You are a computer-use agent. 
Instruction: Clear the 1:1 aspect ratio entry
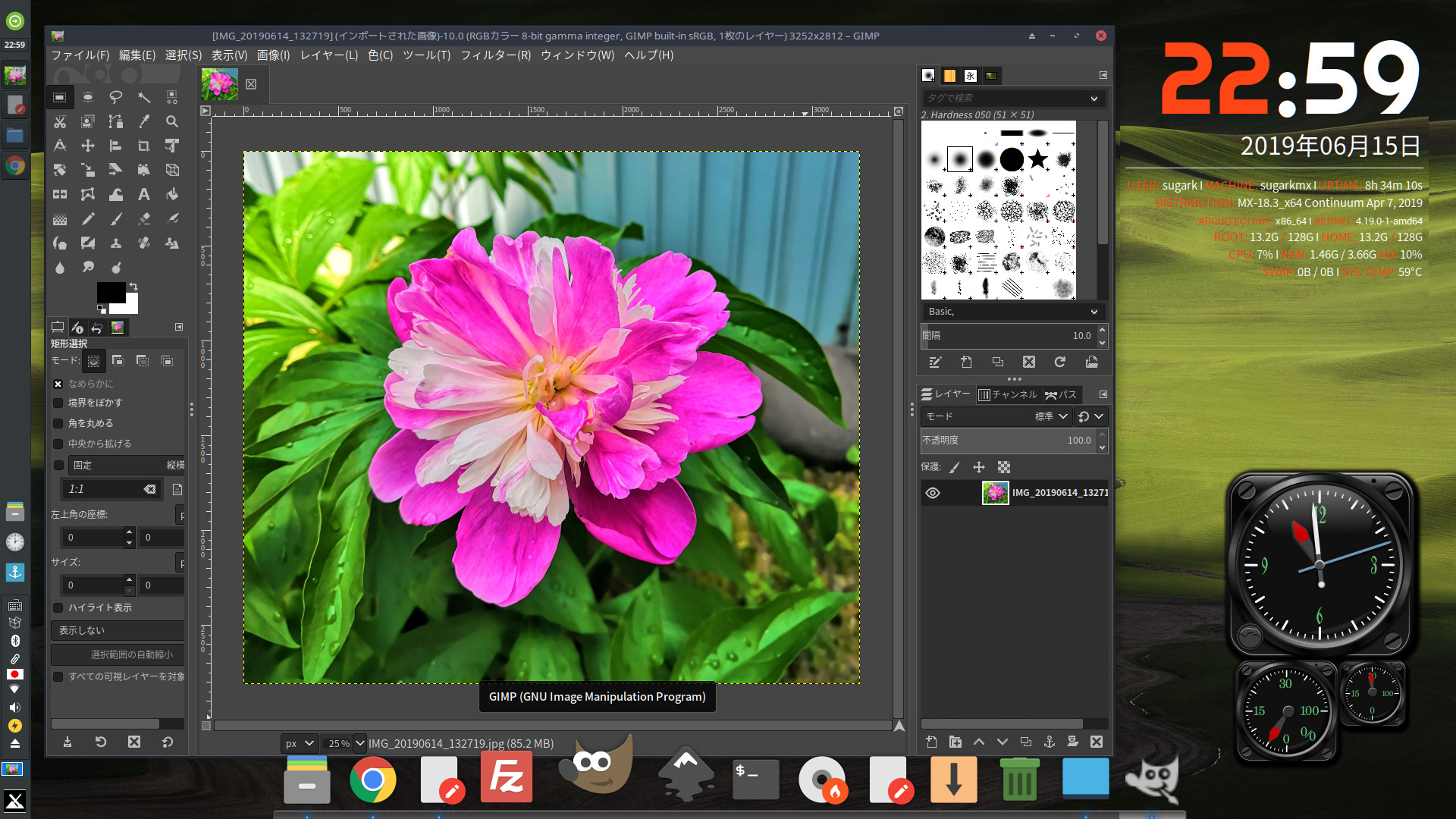(150, 489)
